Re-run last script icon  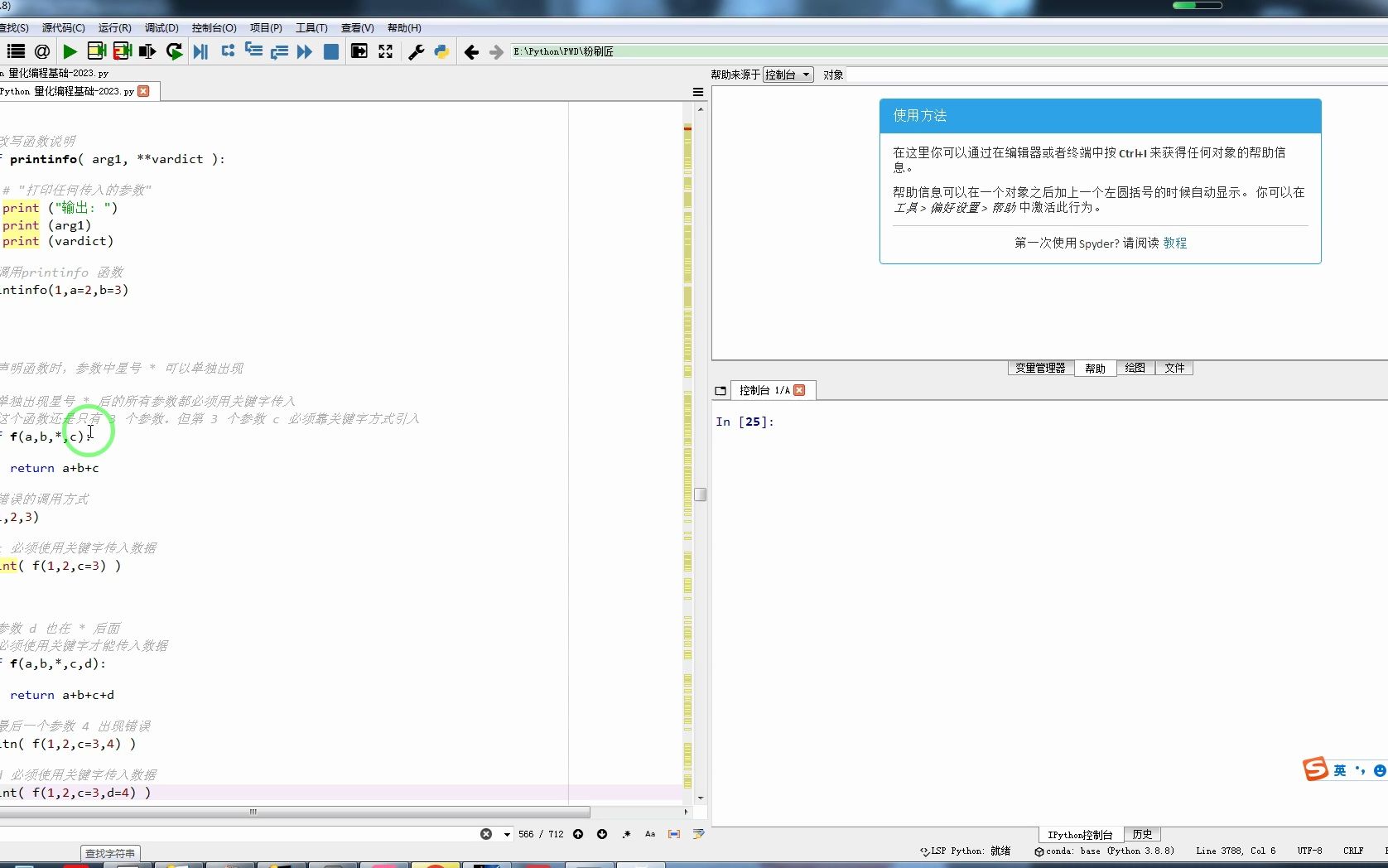point(174,51)
